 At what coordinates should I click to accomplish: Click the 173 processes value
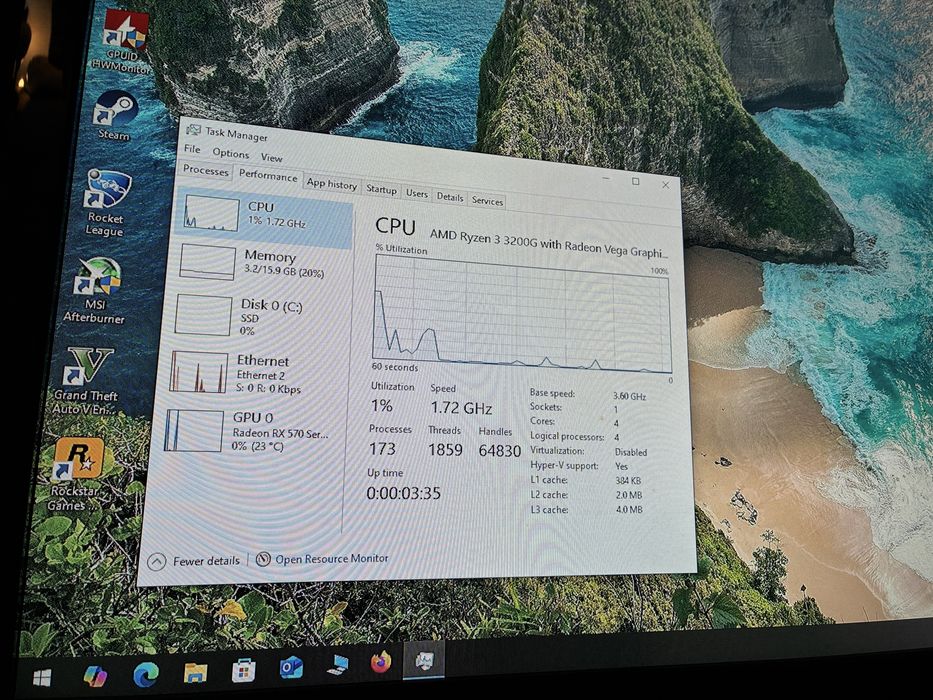[382, 448]
